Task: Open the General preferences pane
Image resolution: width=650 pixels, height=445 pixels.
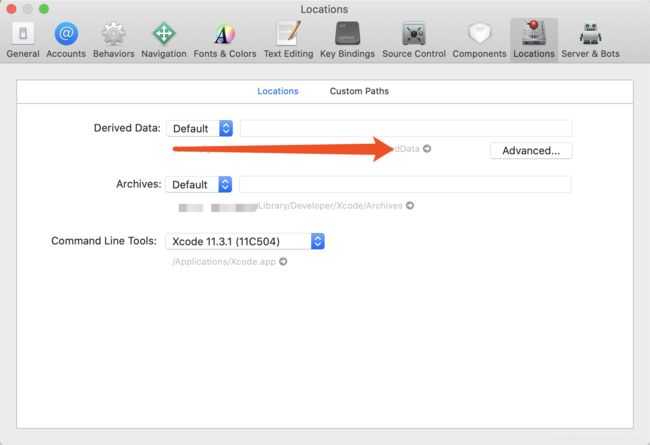Action: (x=23, y=40)
